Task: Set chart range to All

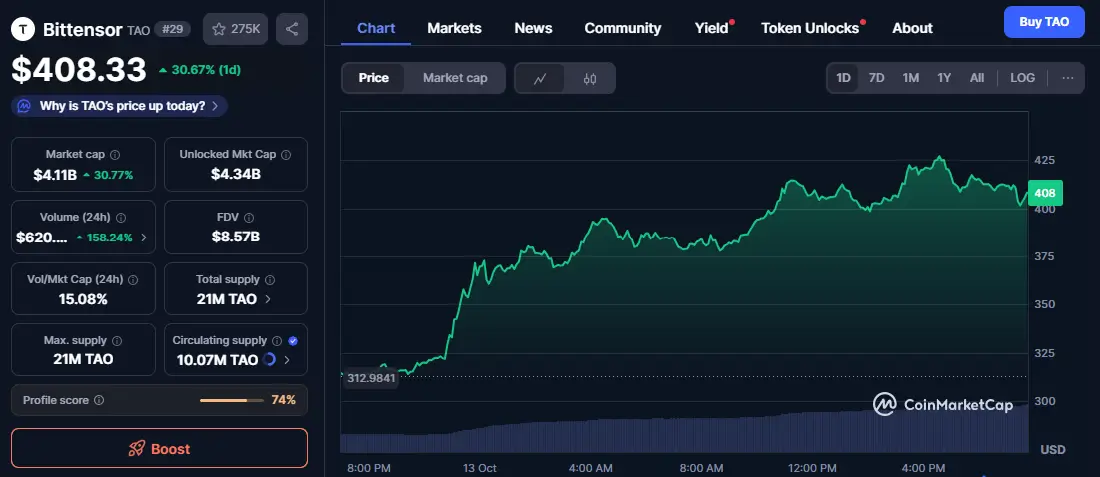Action: (x=977, y=78)
